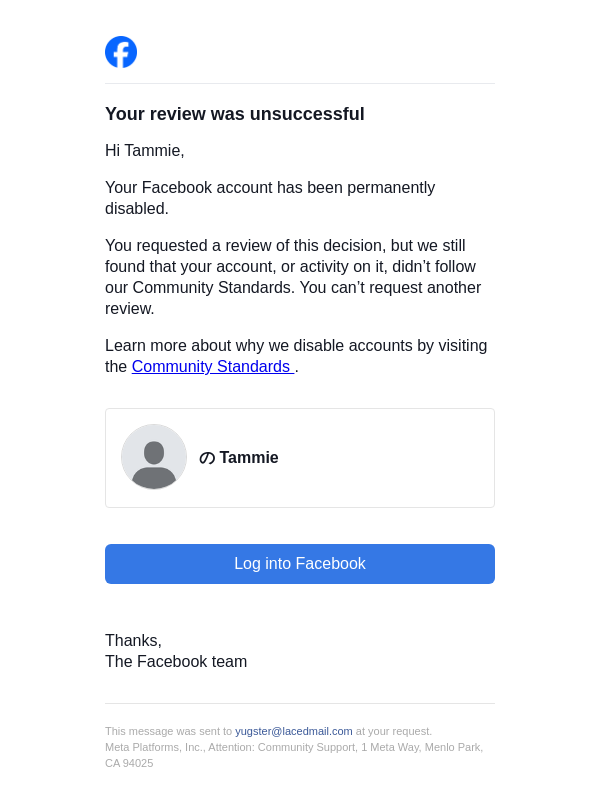Click the "Your review was unsuccessful" heading
Viewport: 600px width, 809px height.
tap(235, 114)
